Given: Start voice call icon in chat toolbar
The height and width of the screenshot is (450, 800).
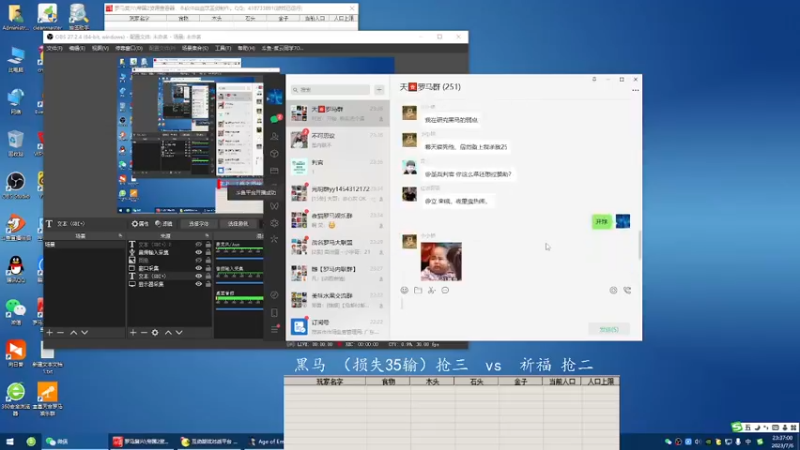Looking at the screenshot, I should point(627,290).
